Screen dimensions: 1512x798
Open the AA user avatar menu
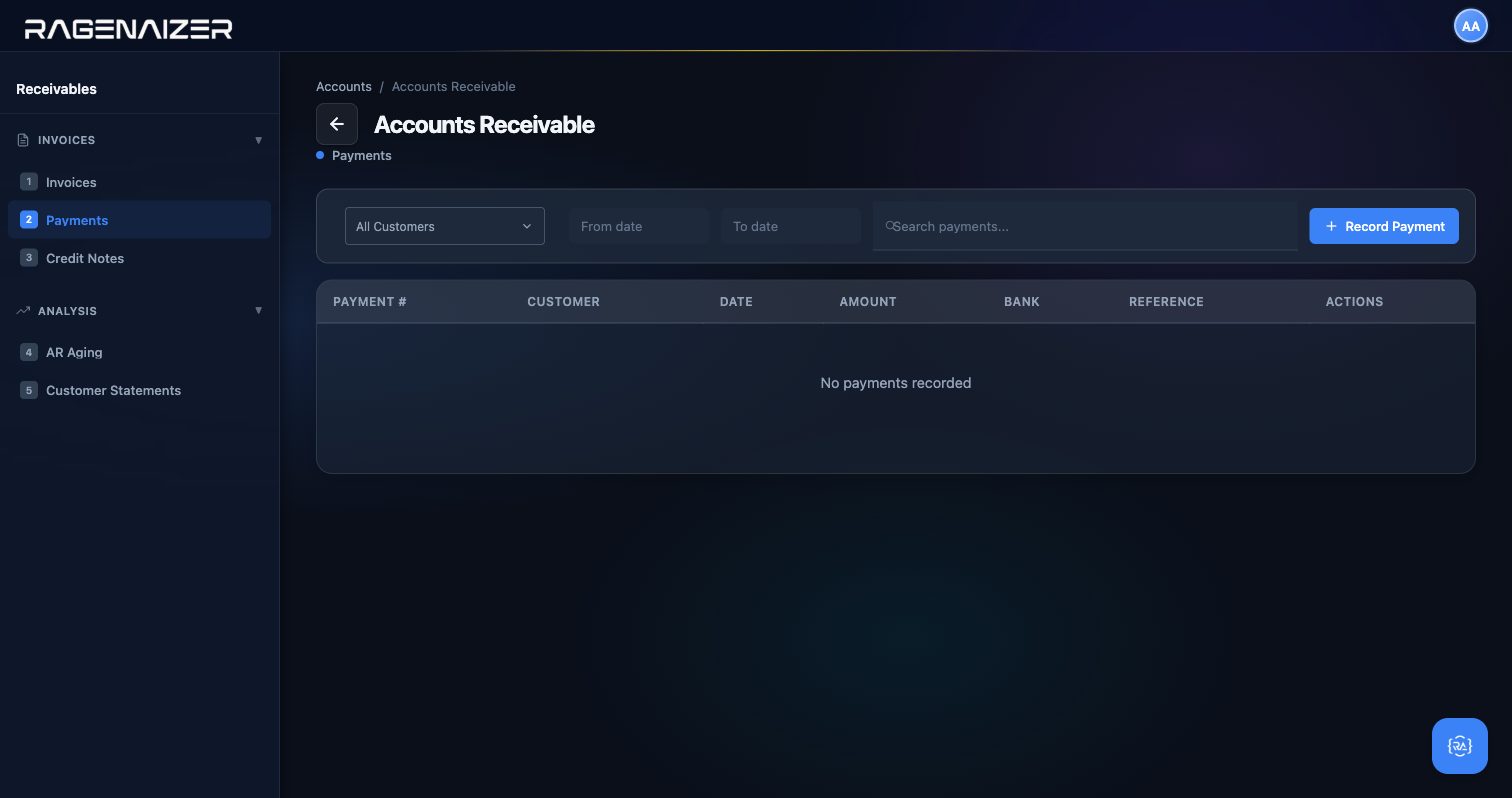1470,26
